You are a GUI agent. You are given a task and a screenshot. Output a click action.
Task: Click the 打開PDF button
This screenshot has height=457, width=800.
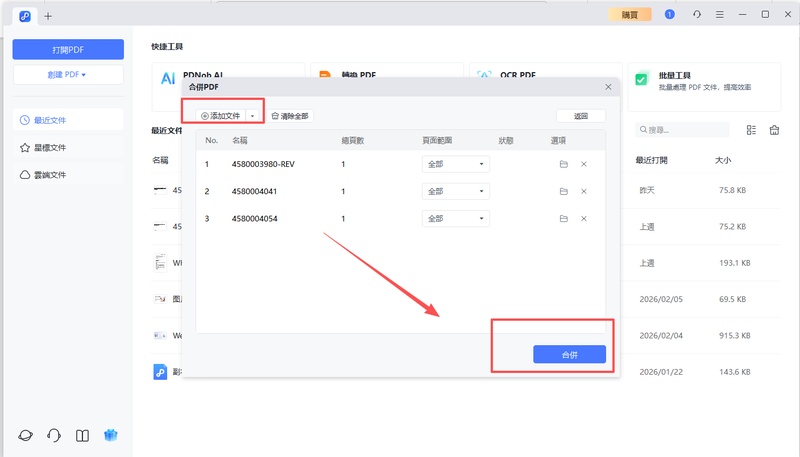tap(68, 49)
